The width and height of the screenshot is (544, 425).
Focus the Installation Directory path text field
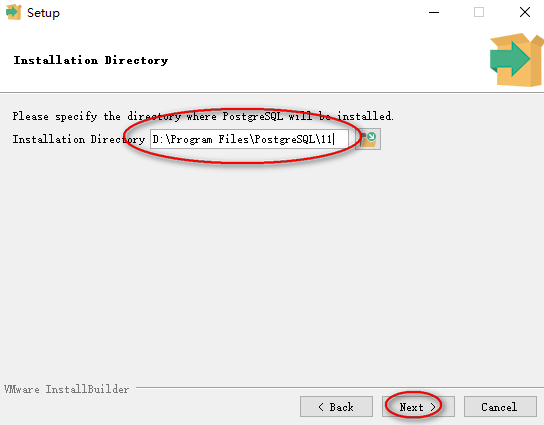pyautogui.click(x=249, y=139)
